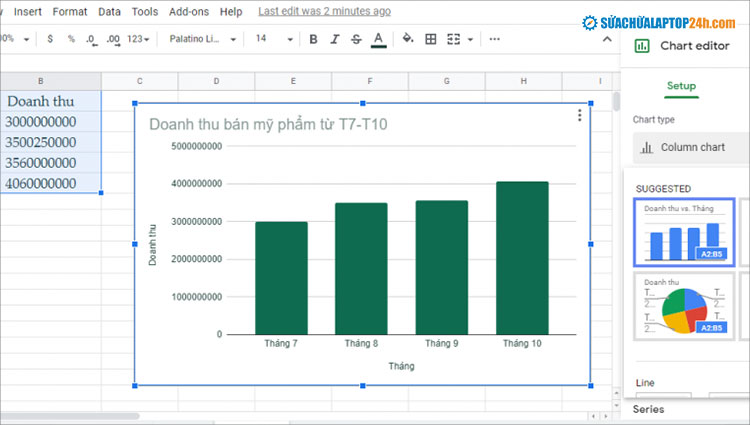Screen dimensions: 750x425
Task: Open the last edit history link
Action: [x=324, y=11]
